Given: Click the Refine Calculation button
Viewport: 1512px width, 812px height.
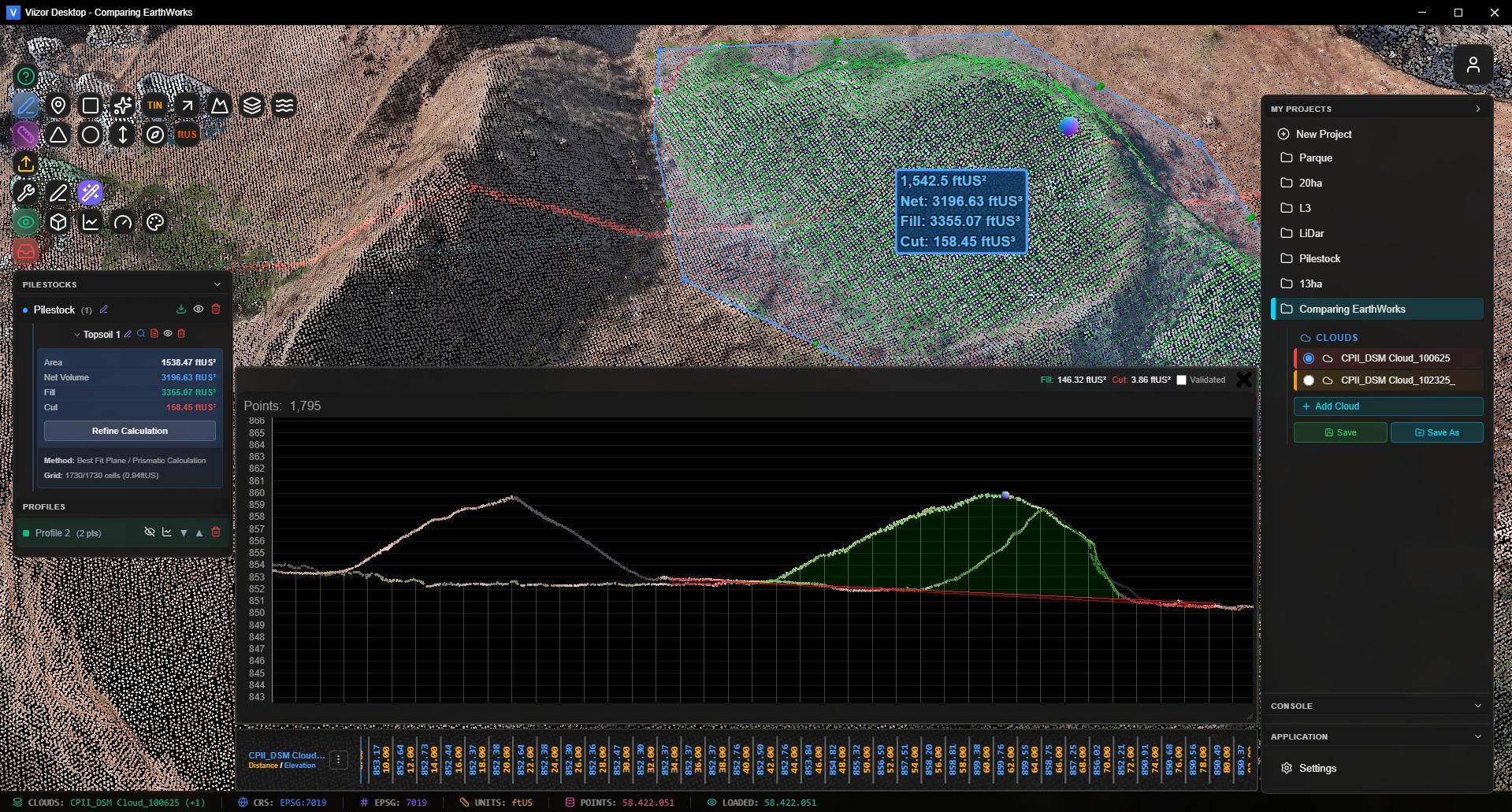Looking at the screenshot, I should coord(130,431).
